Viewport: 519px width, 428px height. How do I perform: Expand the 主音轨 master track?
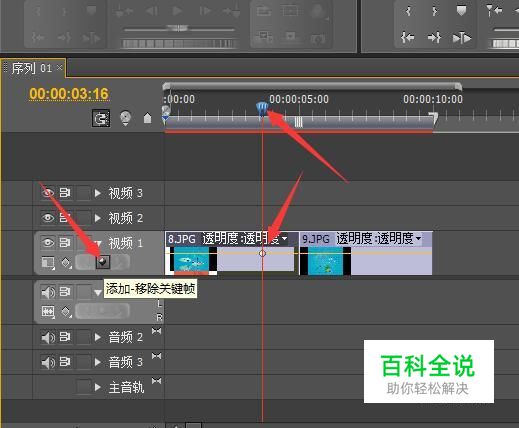tap(98, 387)
